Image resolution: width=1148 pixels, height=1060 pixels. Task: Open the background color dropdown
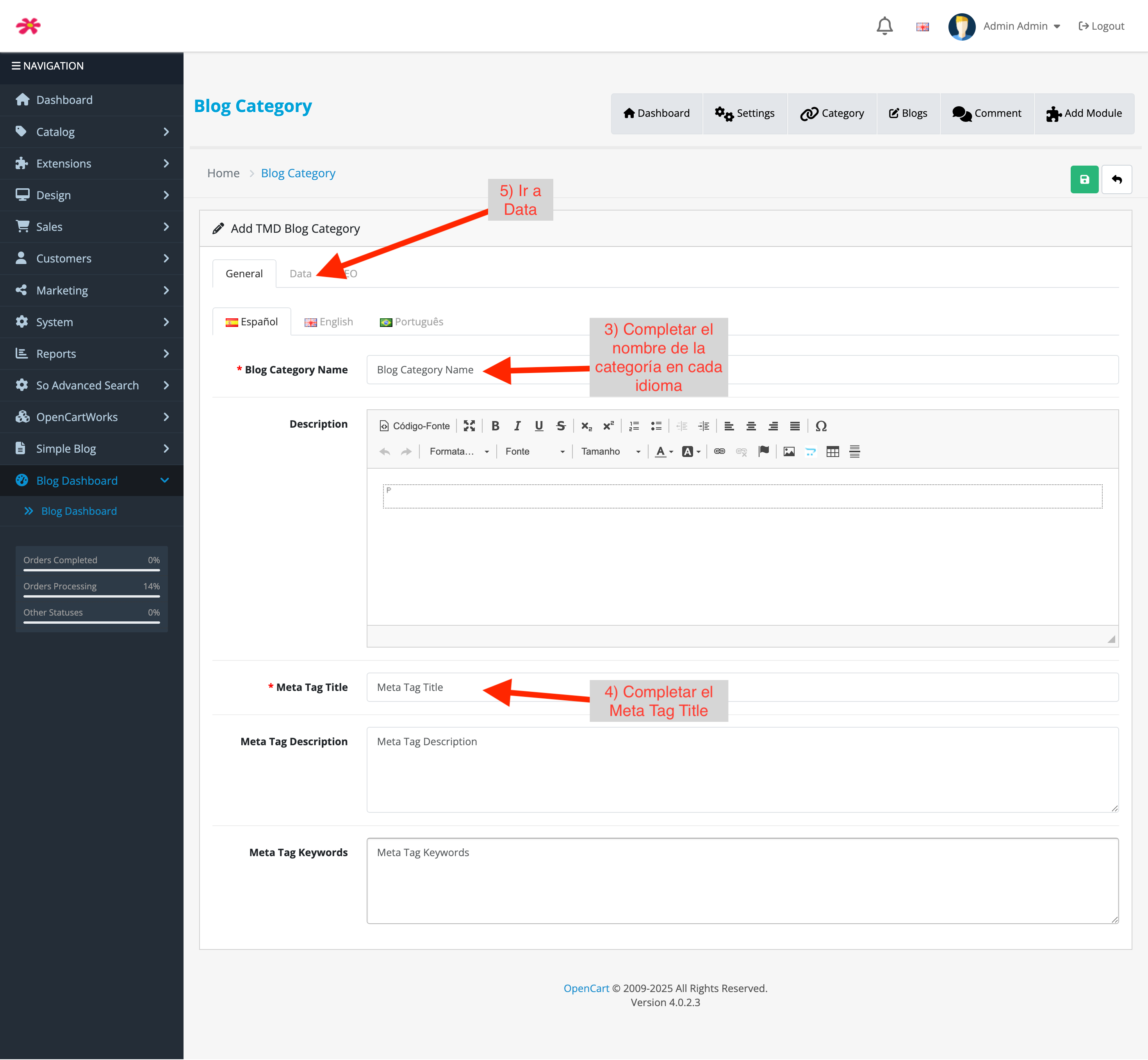click(x=691, y=451)
